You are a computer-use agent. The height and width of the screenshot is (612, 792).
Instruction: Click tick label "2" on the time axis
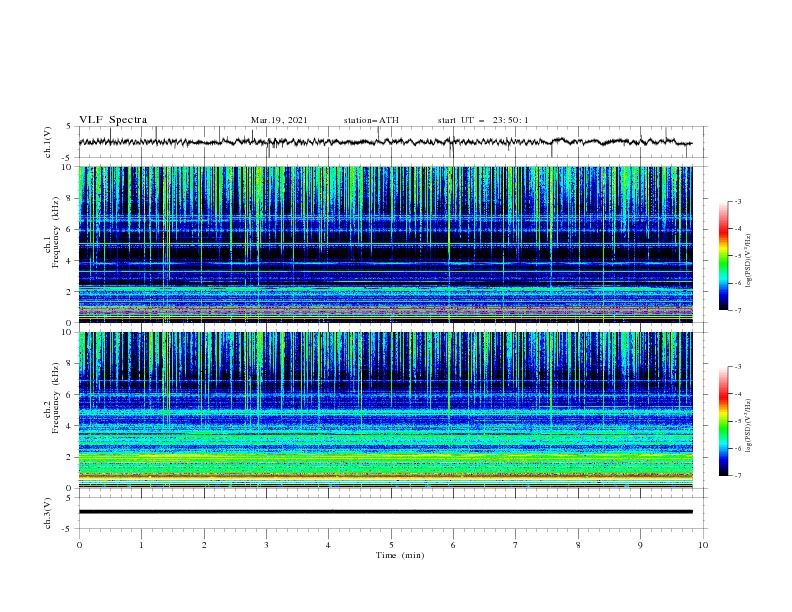pyautogui.click(x=204, y=545)
